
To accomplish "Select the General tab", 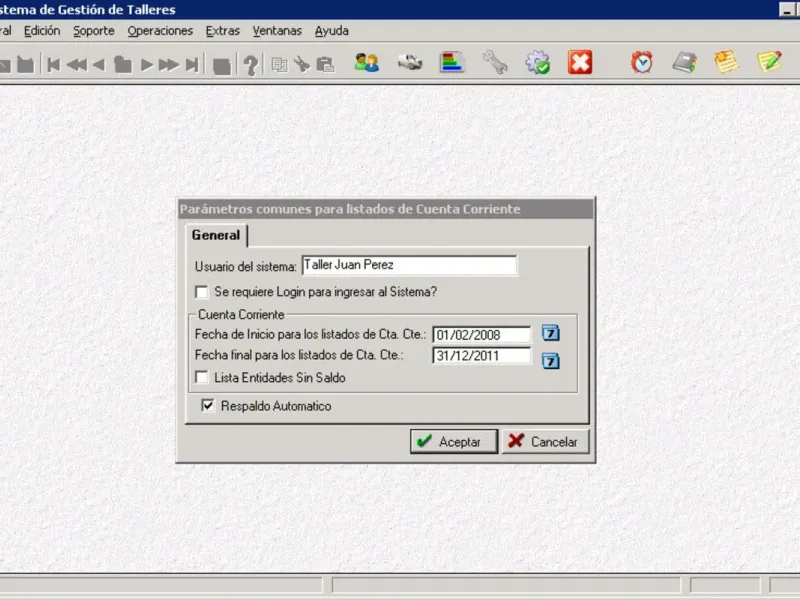I will (x=216, y=235).
